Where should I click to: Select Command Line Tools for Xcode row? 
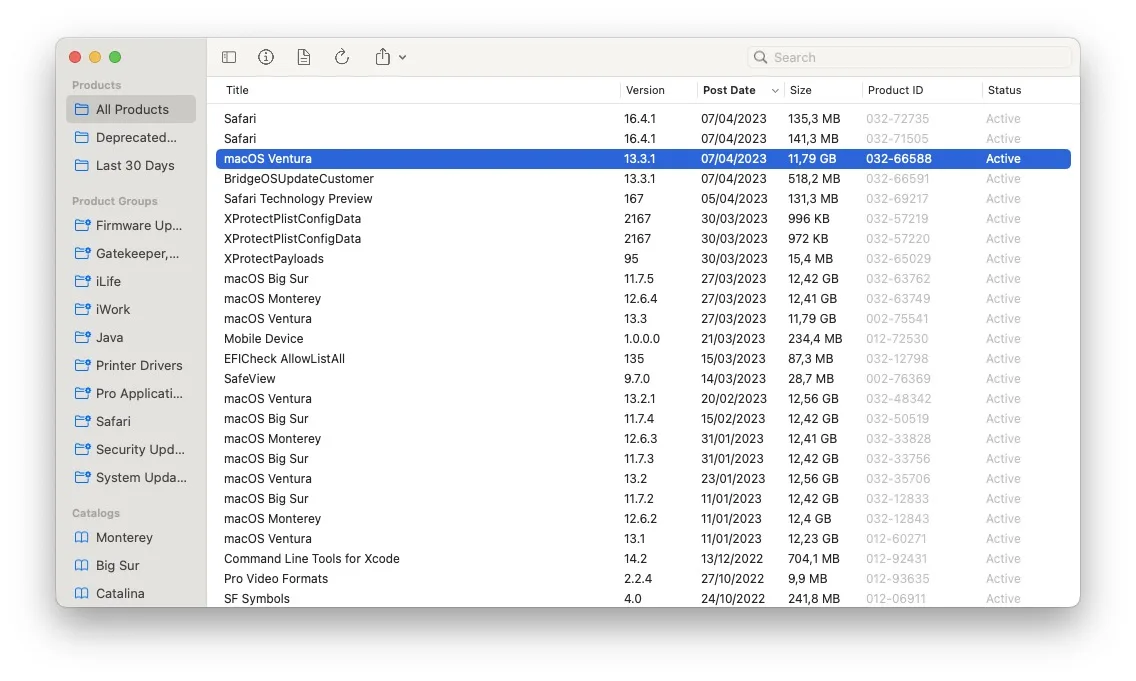coord(643,559)
